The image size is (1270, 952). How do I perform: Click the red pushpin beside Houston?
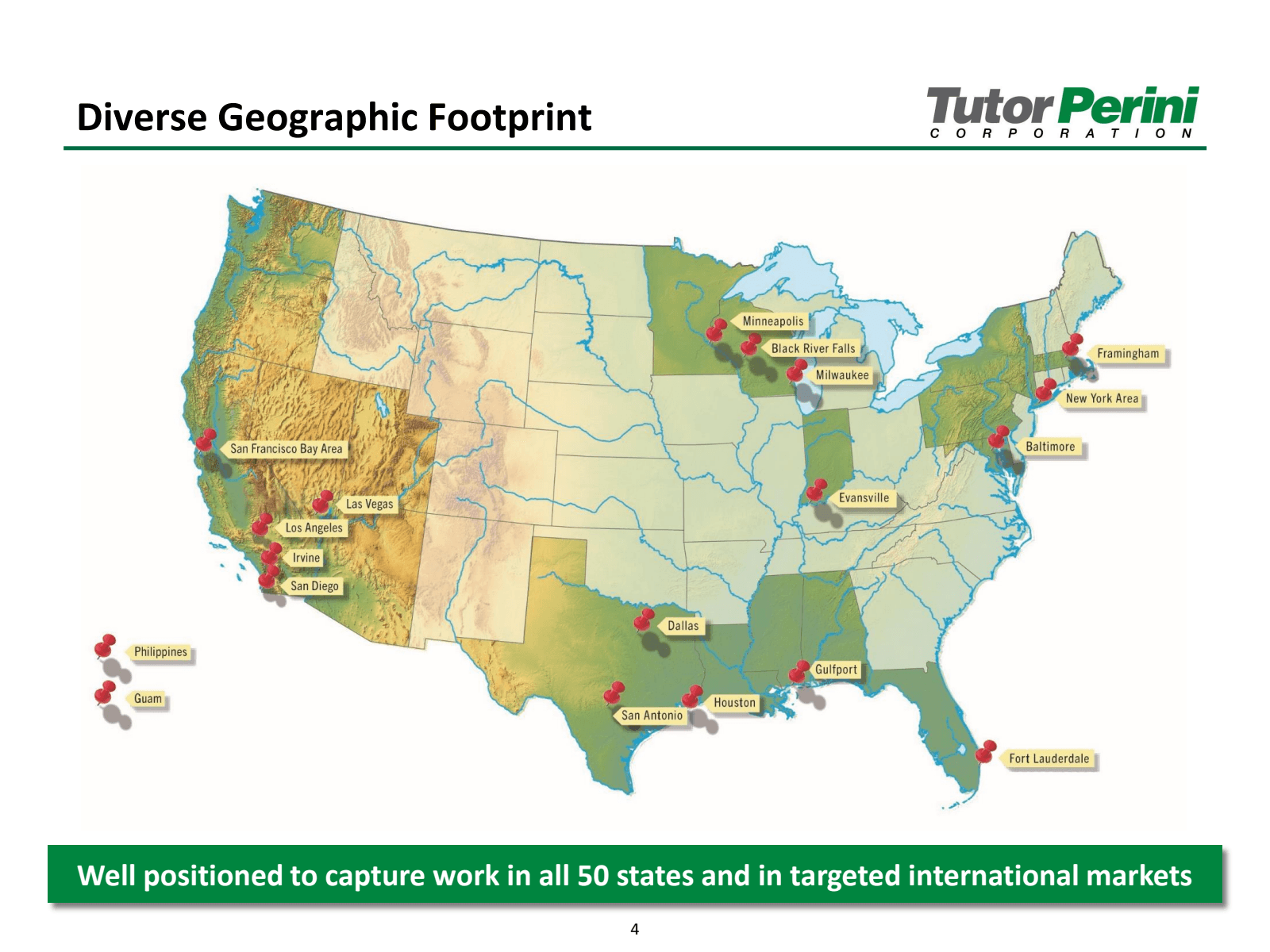692,697
